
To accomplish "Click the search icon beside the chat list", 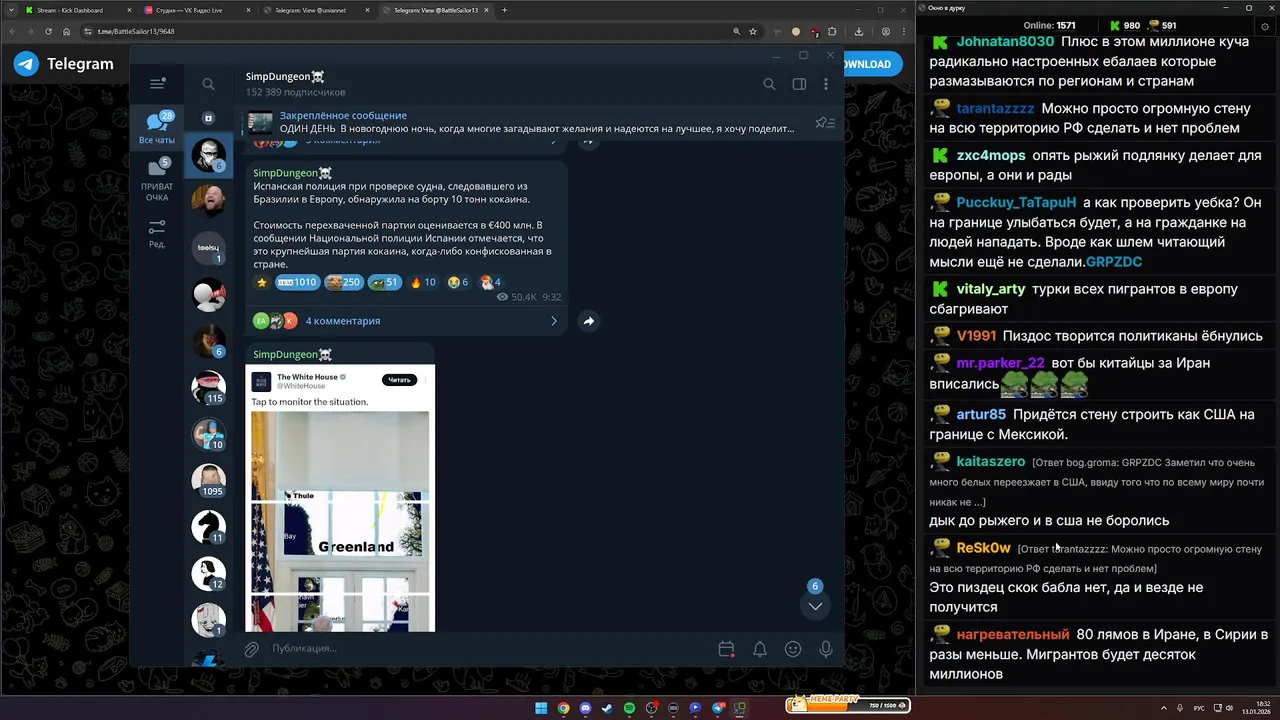I will tap(208, 84).
